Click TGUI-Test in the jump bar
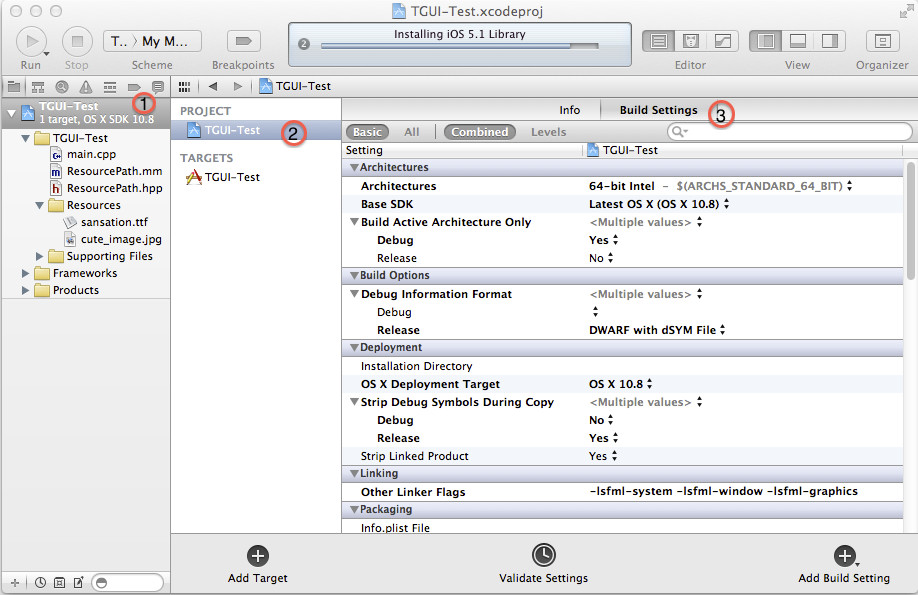The image size is (918, 595). point(296,87)
